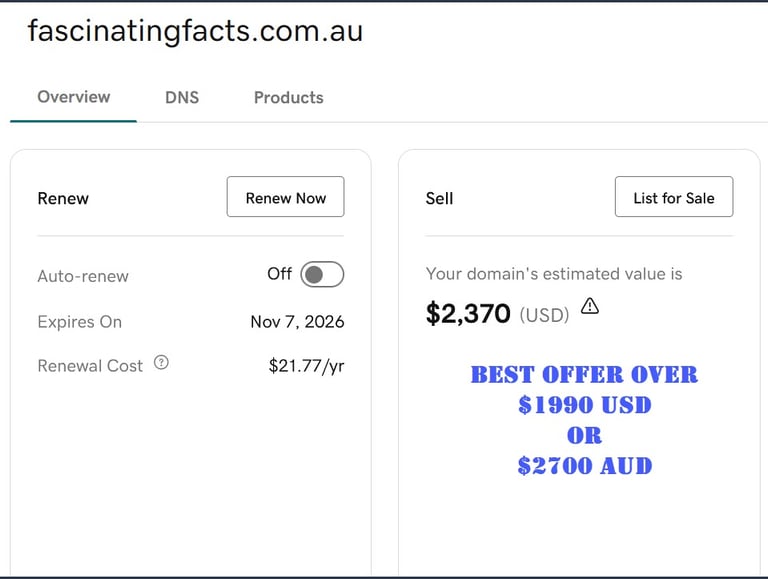
Task: Click the $21.77/yr renewal price
Action: (306, 366)
